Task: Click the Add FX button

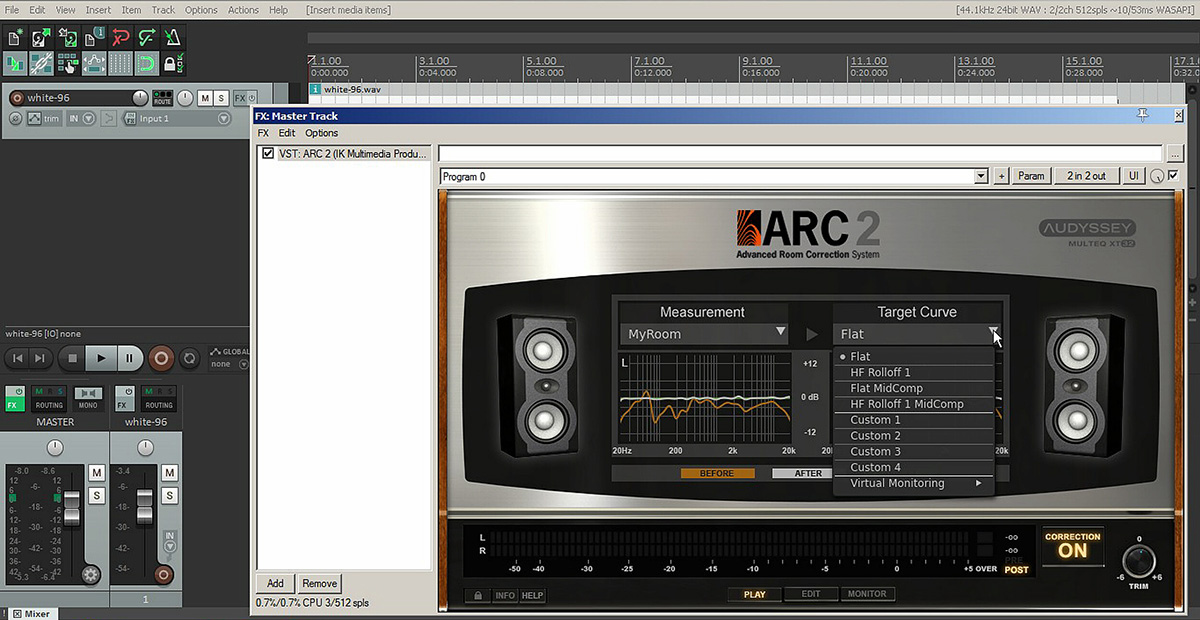Action: (x=275, y=583)
